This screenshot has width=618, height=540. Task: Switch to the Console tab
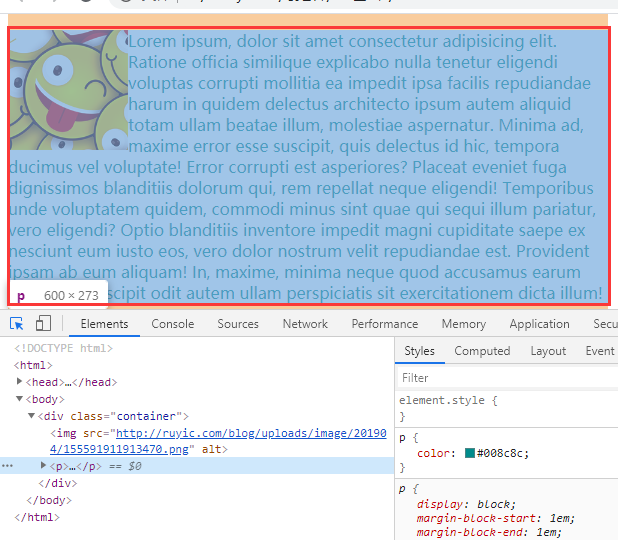pos(172,324)
